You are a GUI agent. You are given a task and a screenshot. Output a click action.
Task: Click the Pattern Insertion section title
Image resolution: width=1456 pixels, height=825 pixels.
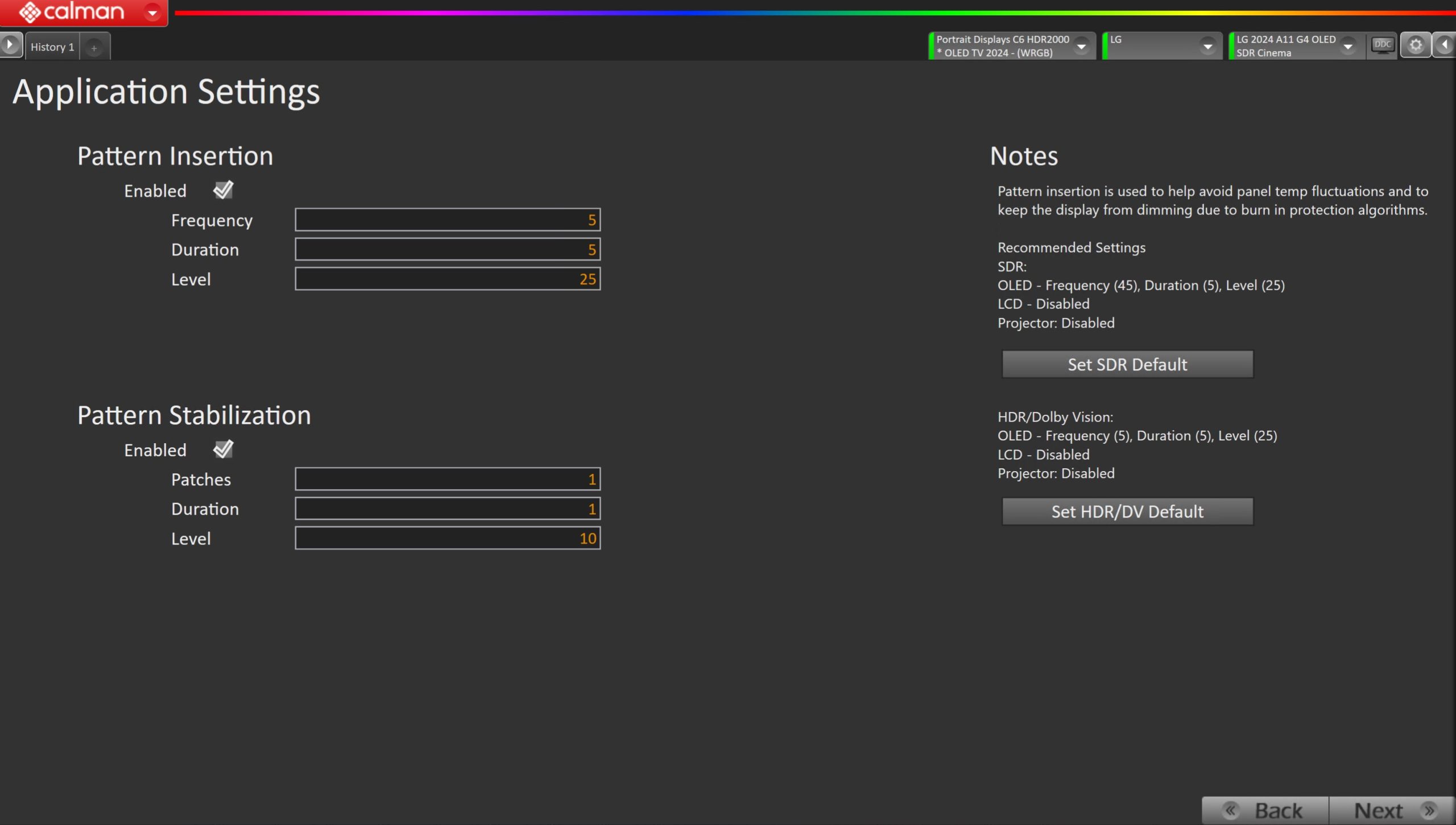[175, 156]
